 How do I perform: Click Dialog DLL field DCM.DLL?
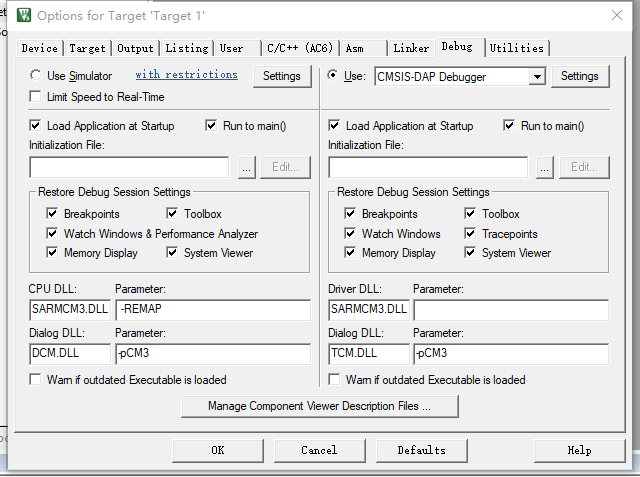[x=70, y=354]
